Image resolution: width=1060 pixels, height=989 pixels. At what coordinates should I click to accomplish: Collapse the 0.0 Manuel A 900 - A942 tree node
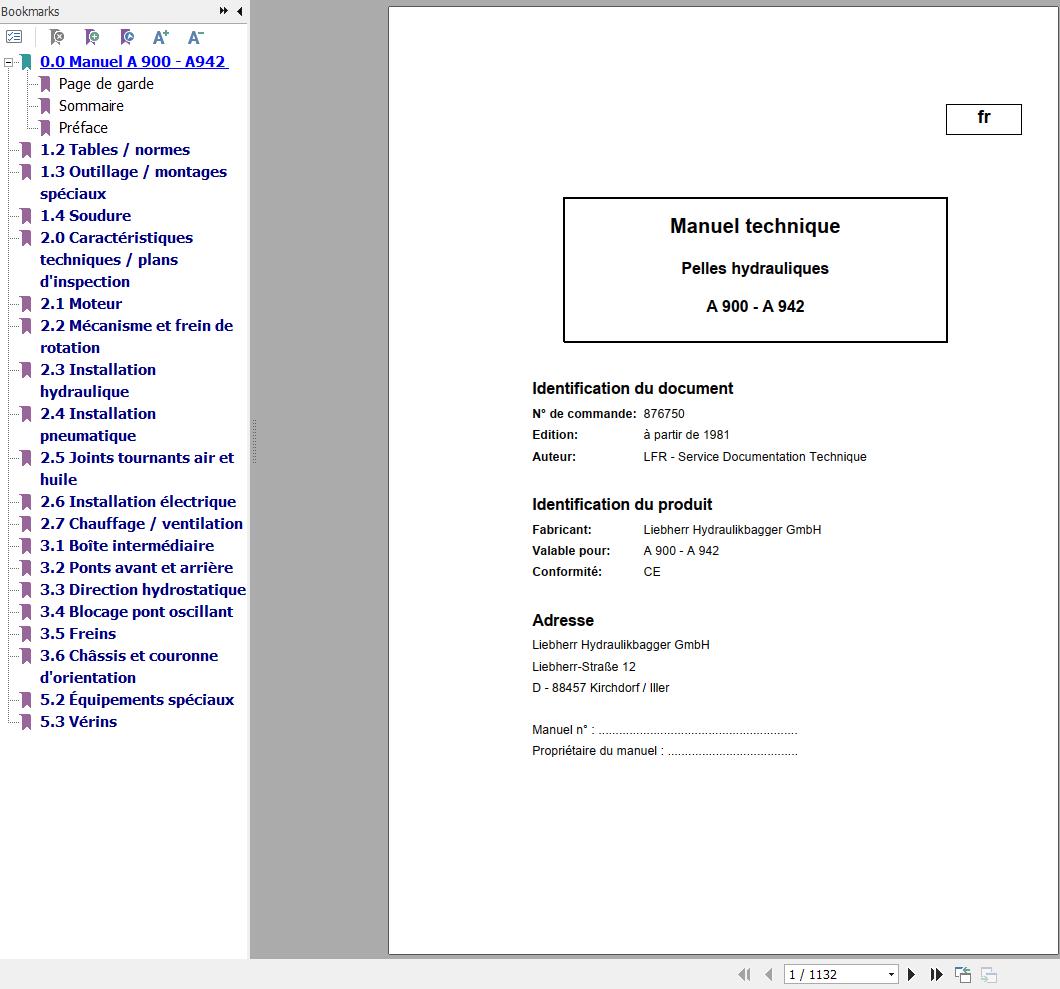tap(8, 62)
